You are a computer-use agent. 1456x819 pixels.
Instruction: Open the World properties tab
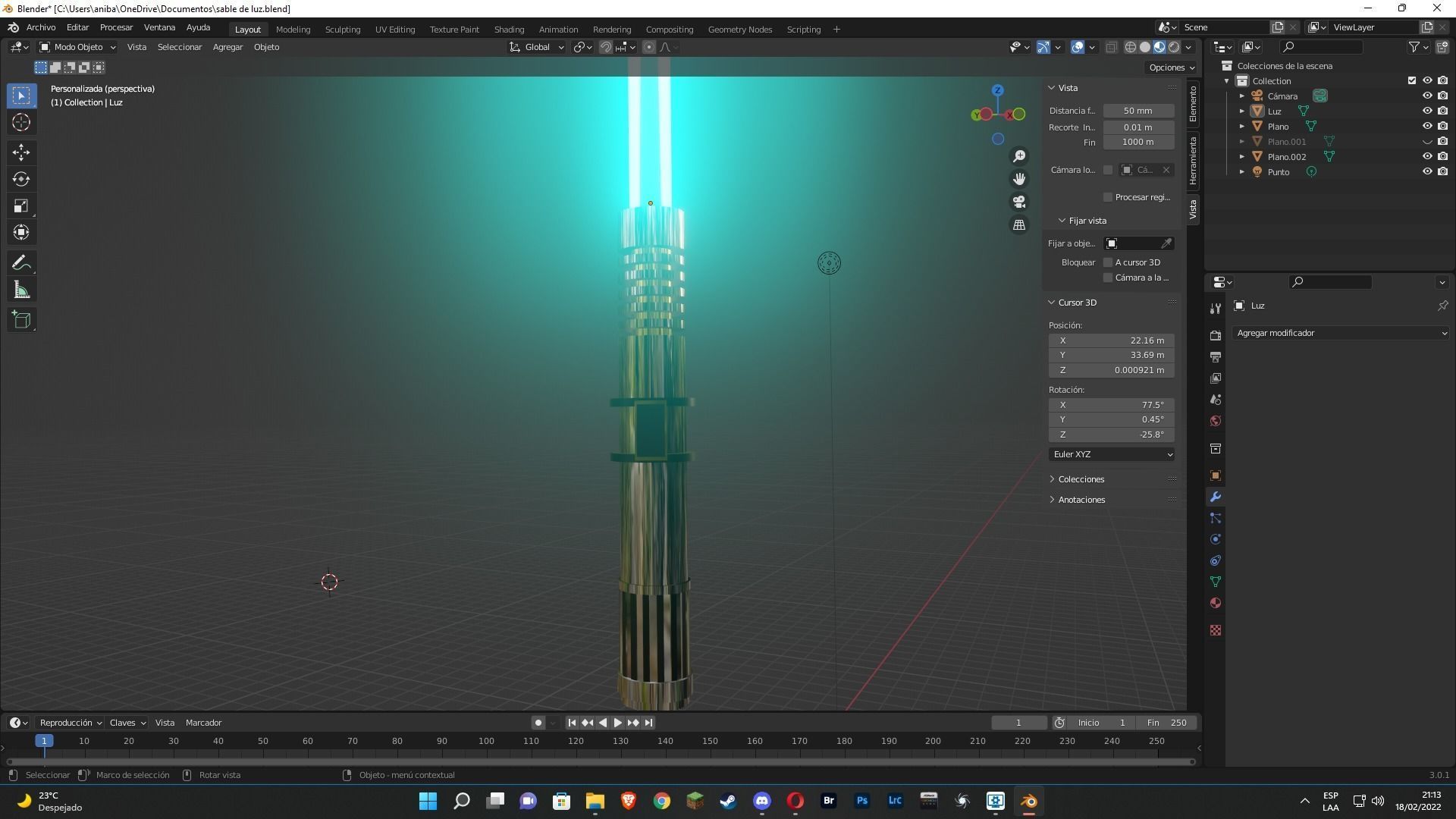[1216, 421]
